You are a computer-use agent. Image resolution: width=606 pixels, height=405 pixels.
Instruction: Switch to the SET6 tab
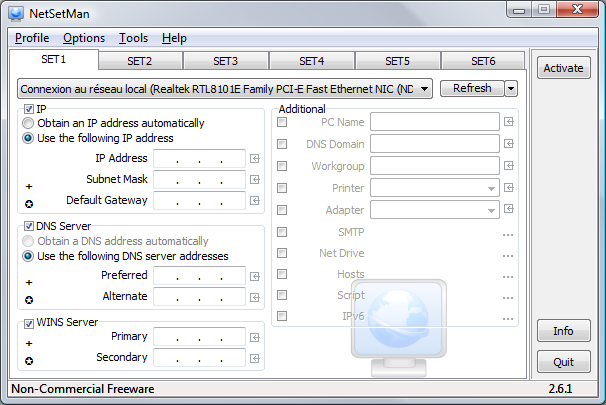coord(483,61)
